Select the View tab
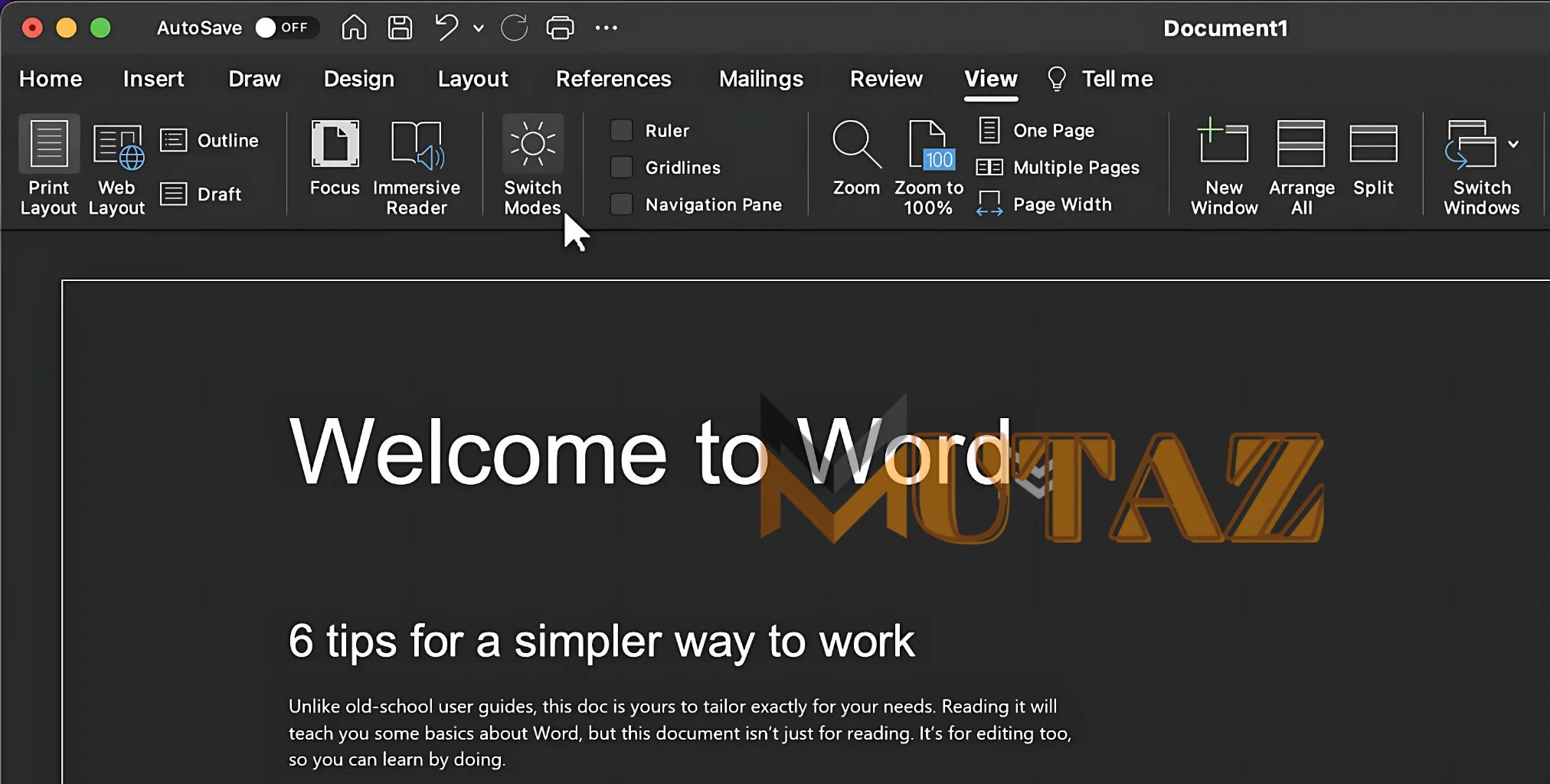 pyautogui.click(x=991, y=79)
